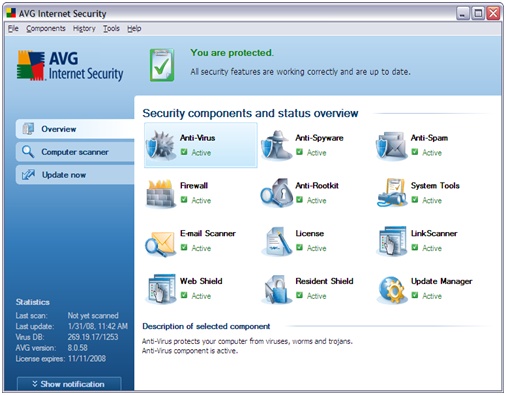
Task: Click the Update now sidebar icon
Action: (28, 174)
